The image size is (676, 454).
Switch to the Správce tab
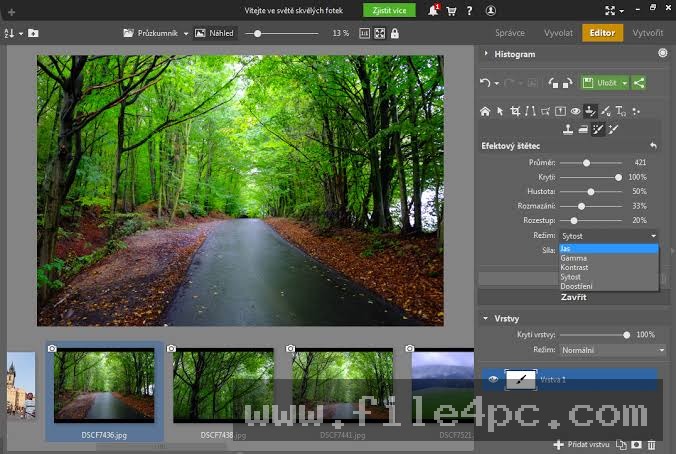[510, 33]
